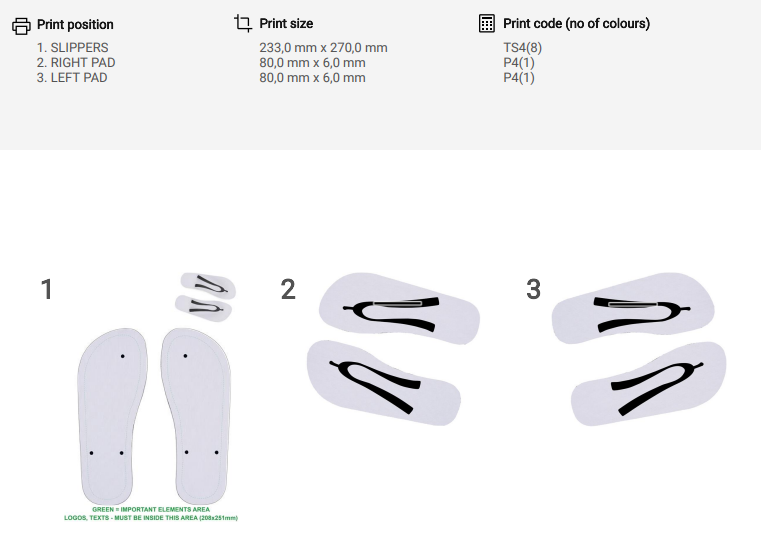Click the TS4(8) print code
Viewport: 761px width, 535px height.
523,47
